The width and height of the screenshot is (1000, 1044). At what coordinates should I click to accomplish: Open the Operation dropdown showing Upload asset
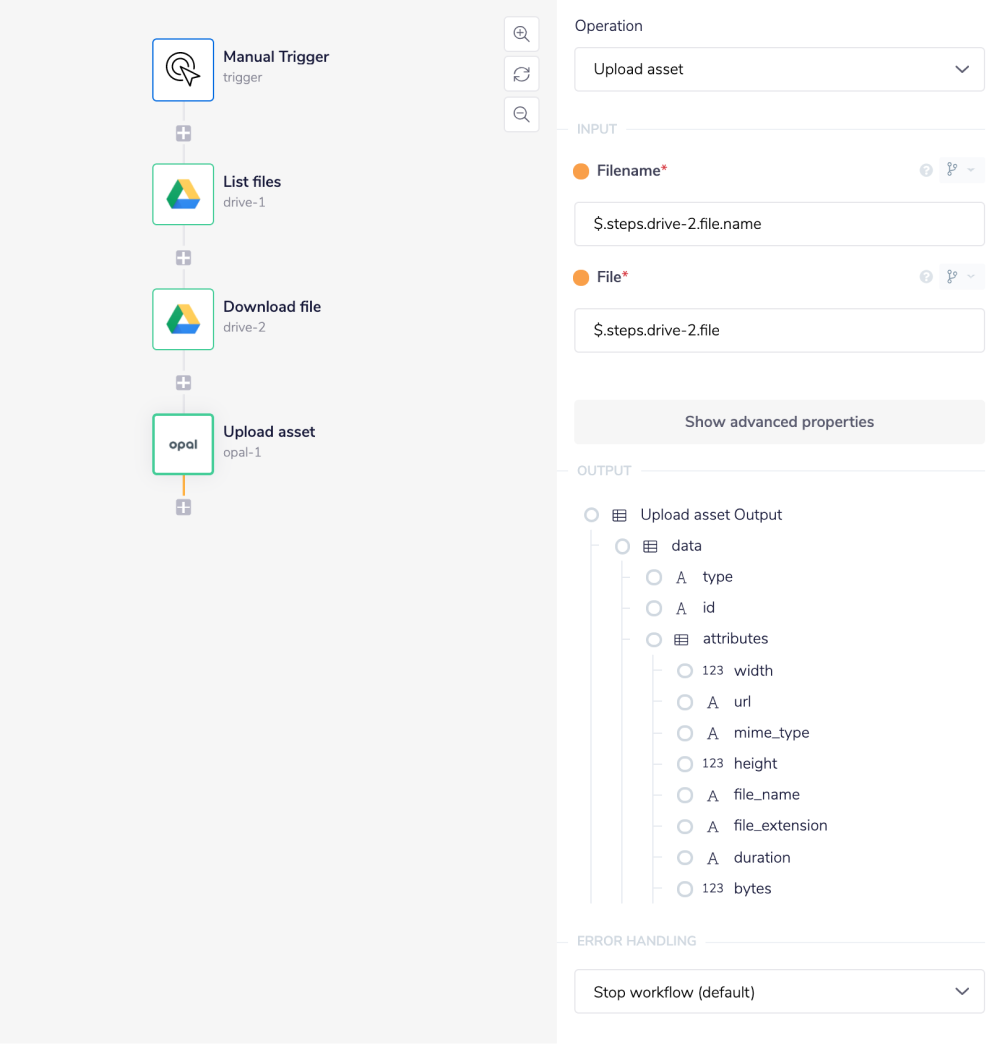[779, 69]
